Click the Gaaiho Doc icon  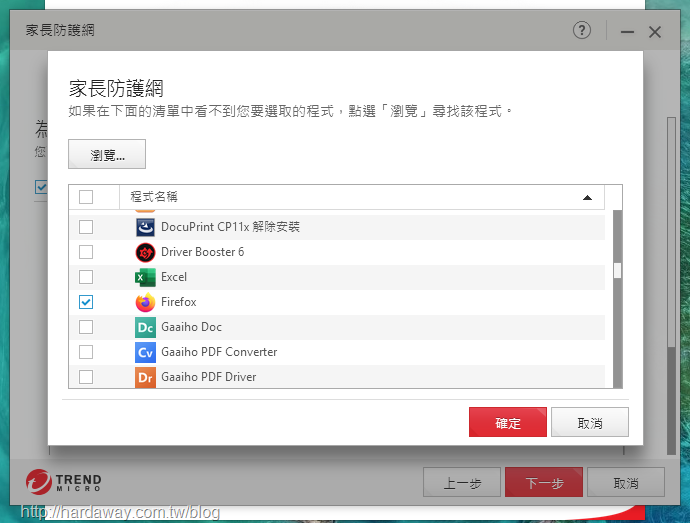point(145,328)
